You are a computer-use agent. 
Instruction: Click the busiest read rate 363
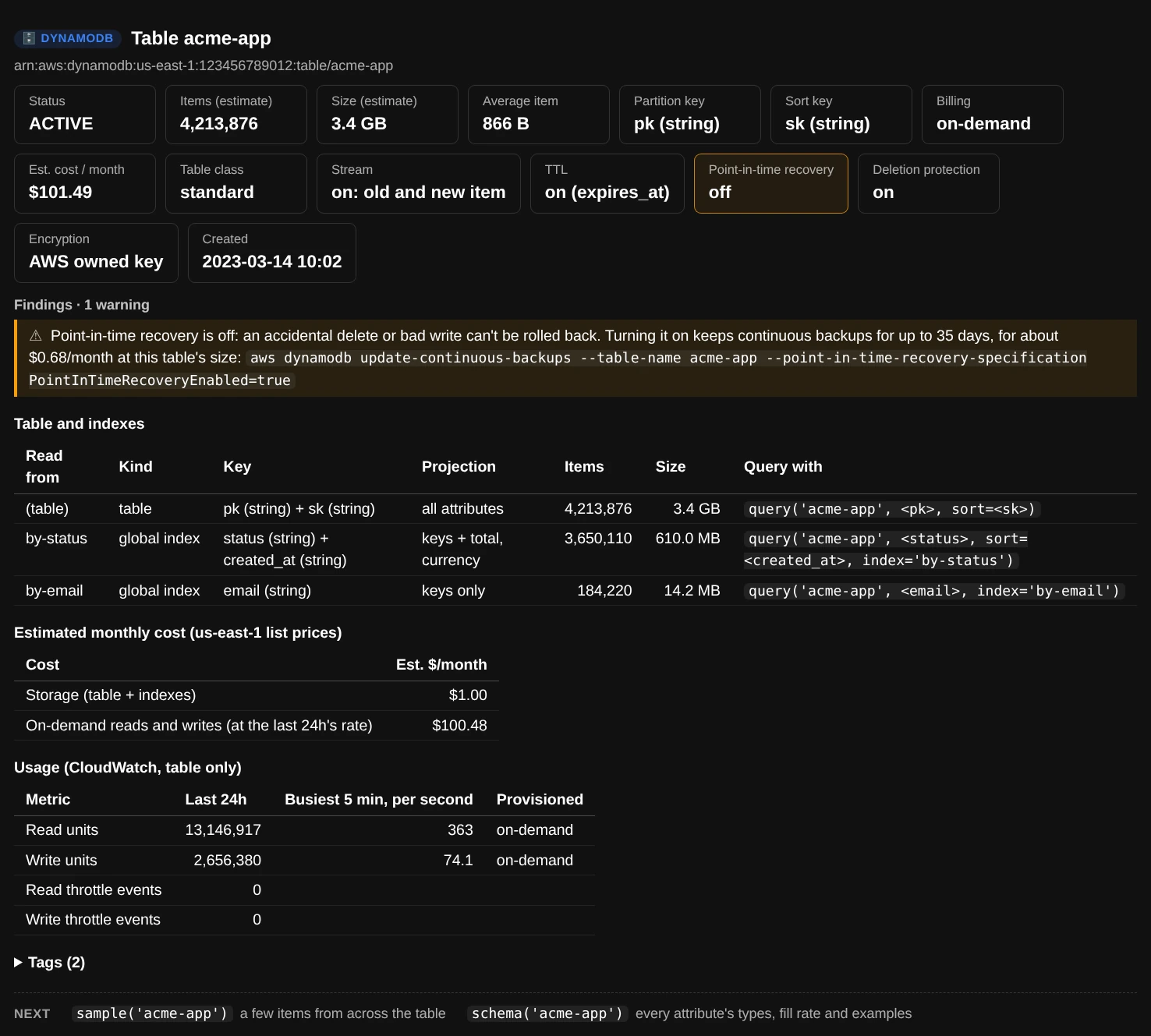[x=460, y=830]
